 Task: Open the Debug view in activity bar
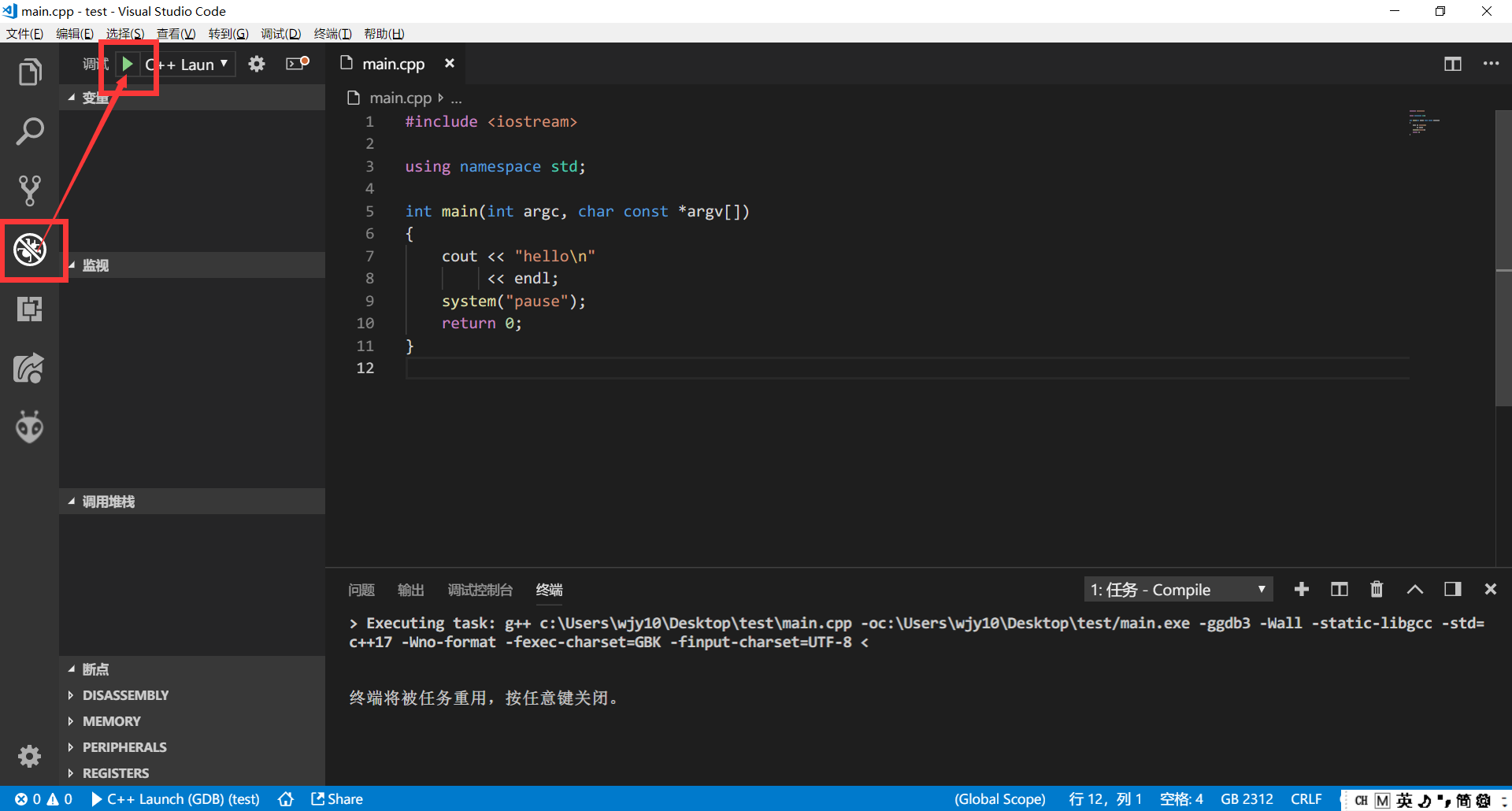29,250
